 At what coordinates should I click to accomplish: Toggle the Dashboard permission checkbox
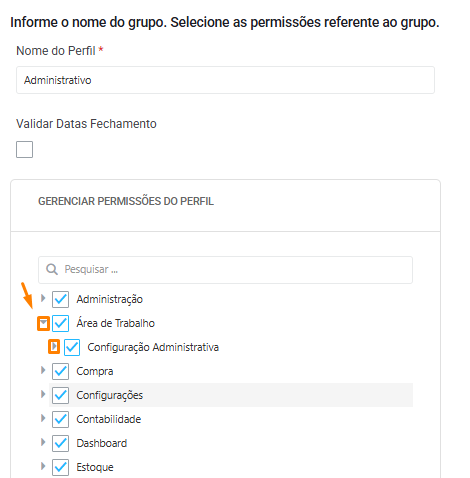(x=60, y=443)
